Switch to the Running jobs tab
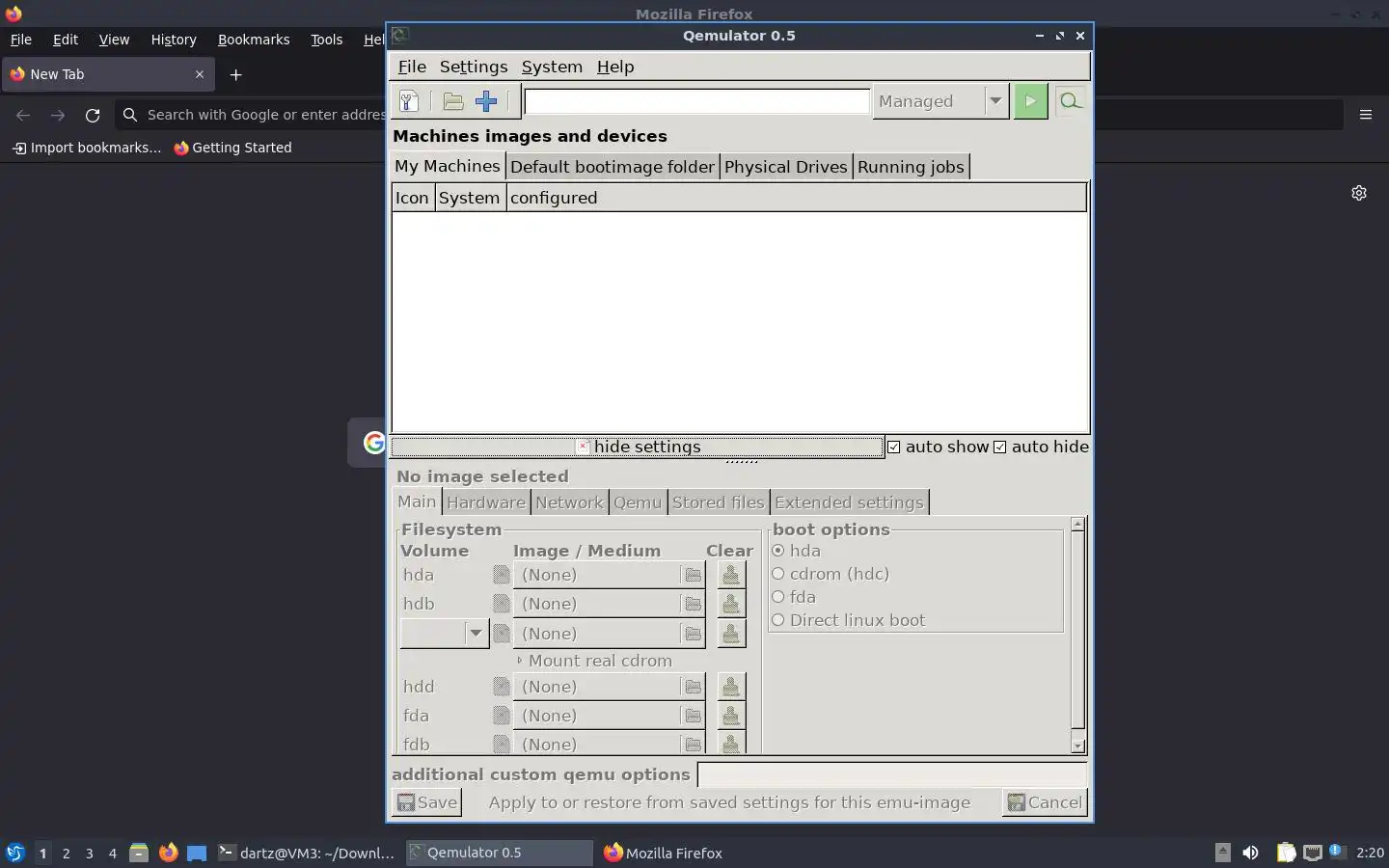 (911, 167)
